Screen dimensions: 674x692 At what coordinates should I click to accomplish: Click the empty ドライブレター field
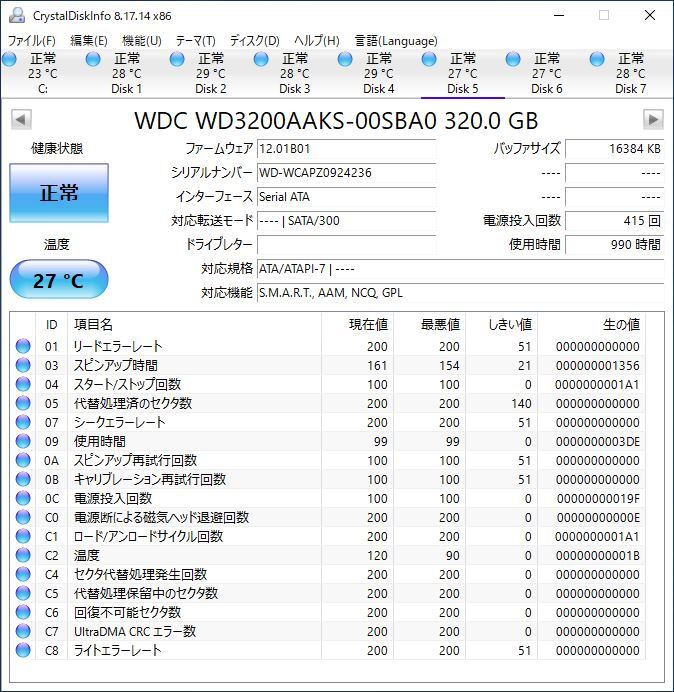tap(346, 244)
